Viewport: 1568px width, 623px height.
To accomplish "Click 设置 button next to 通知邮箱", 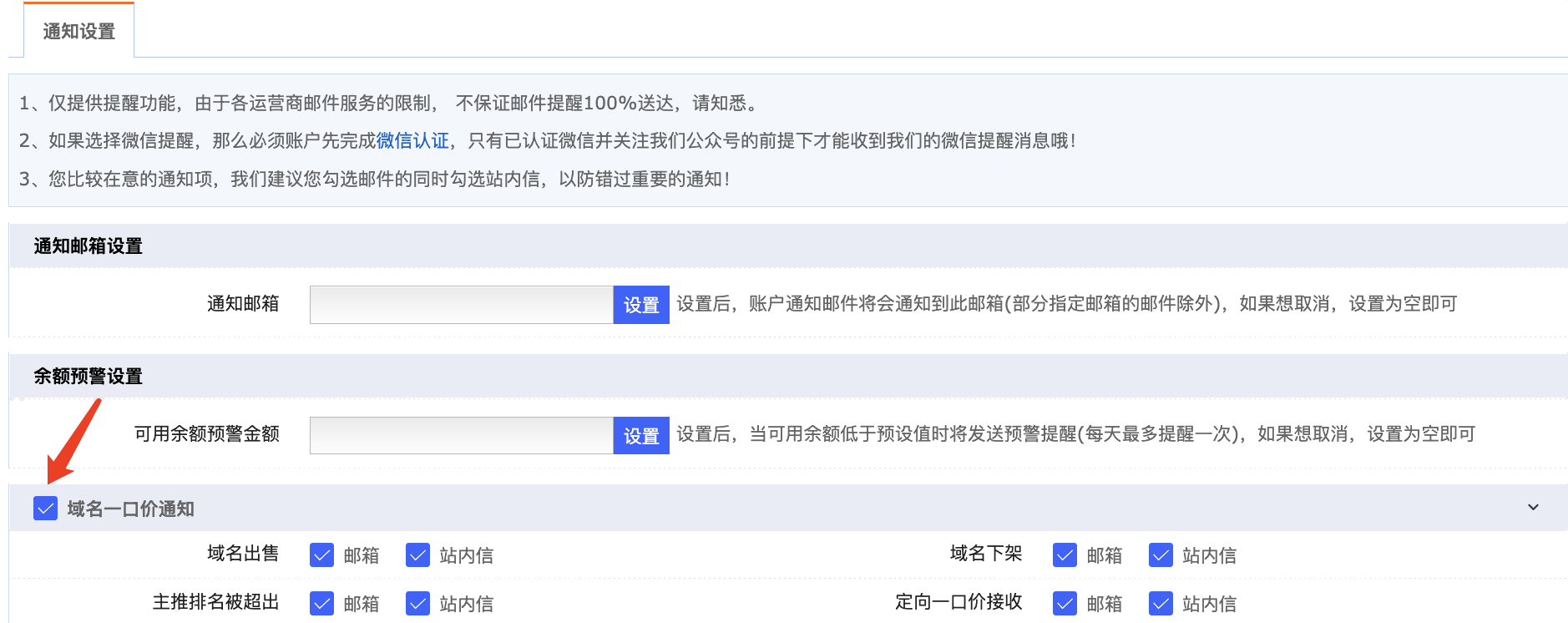I will point(641,305).
